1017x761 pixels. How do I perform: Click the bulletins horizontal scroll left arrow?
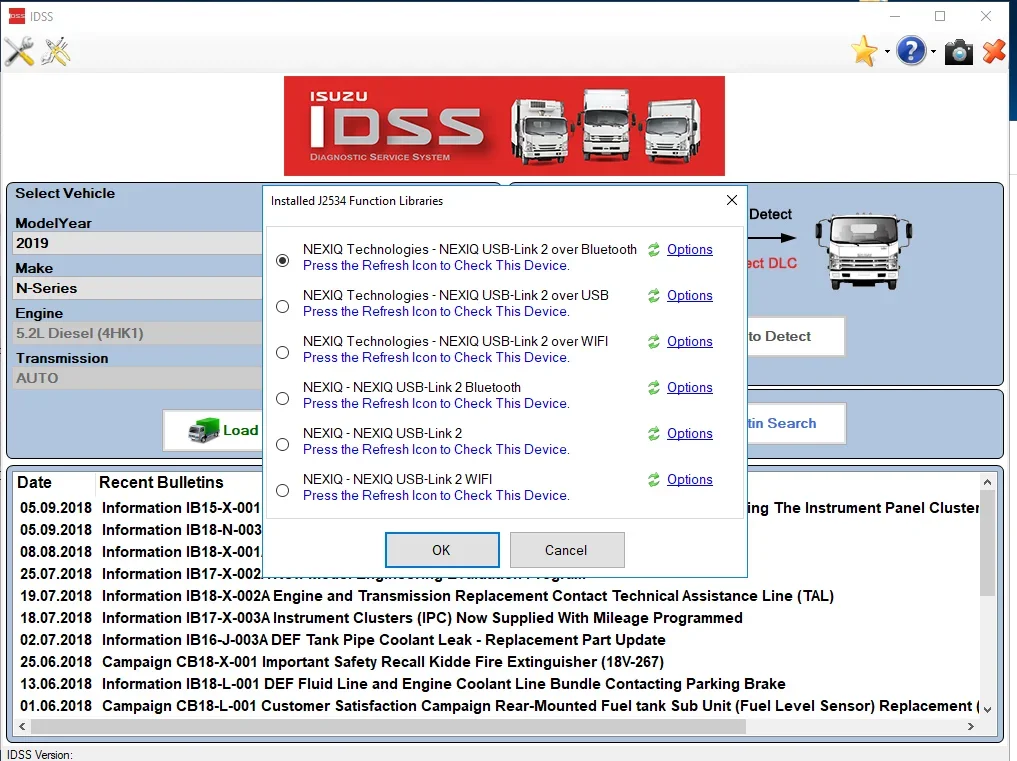23,727
